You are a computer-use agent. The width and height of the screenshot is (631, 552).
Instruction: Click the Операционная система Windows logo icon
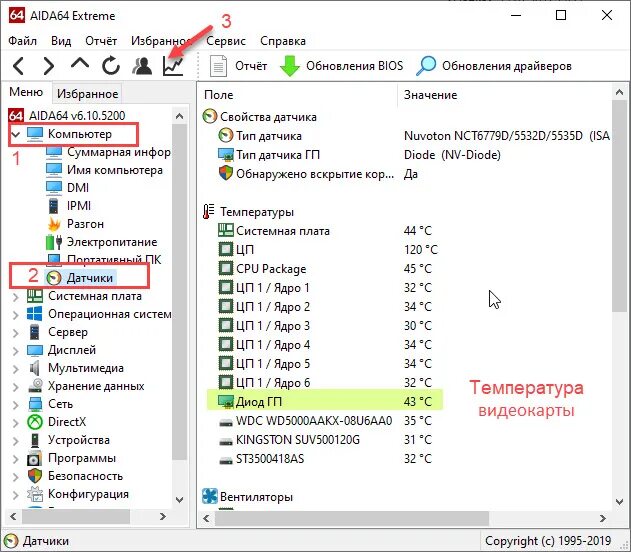[x=35, y=314]
